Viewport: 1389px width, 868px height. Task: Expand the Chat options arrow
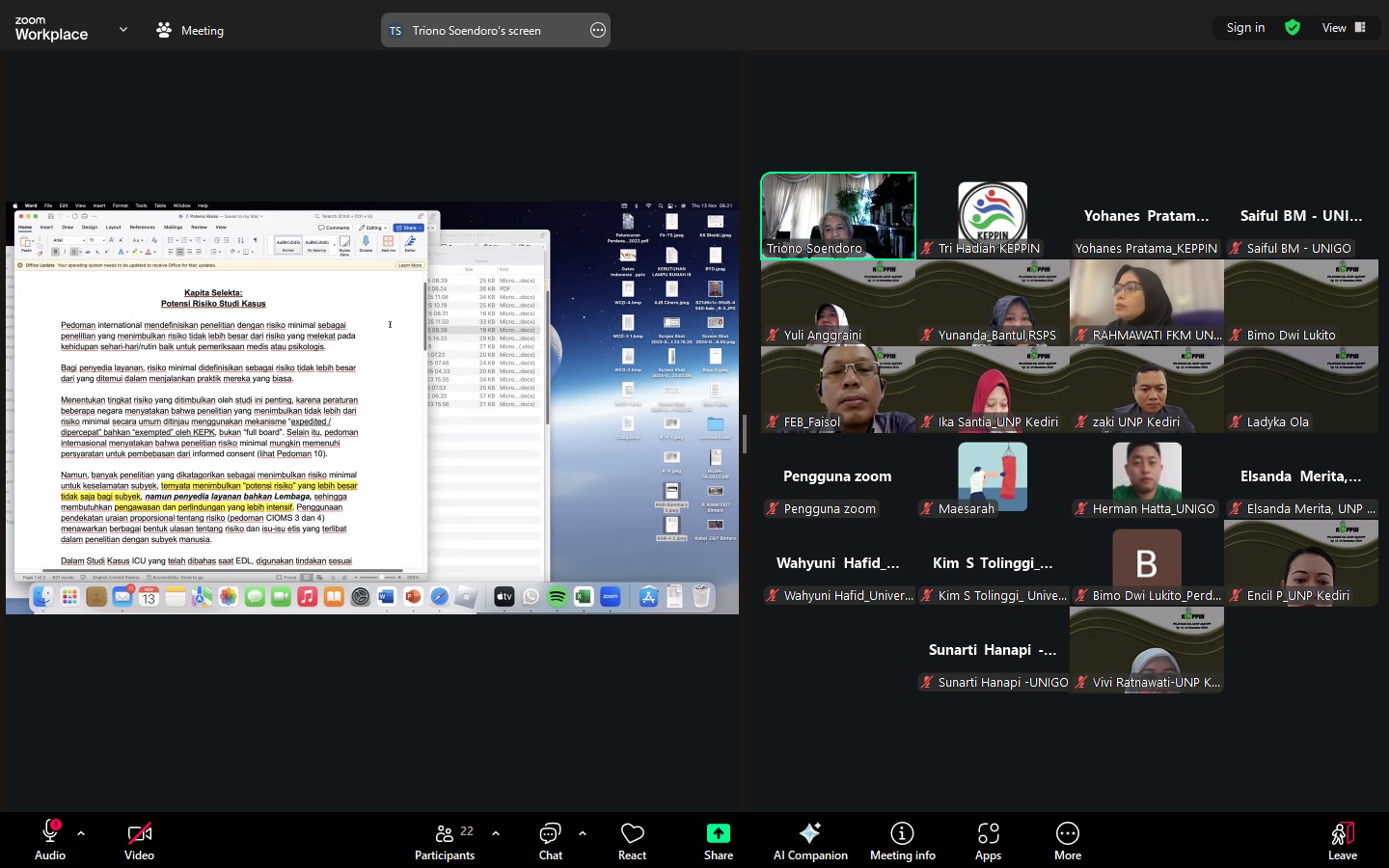[x=583, y=833]
